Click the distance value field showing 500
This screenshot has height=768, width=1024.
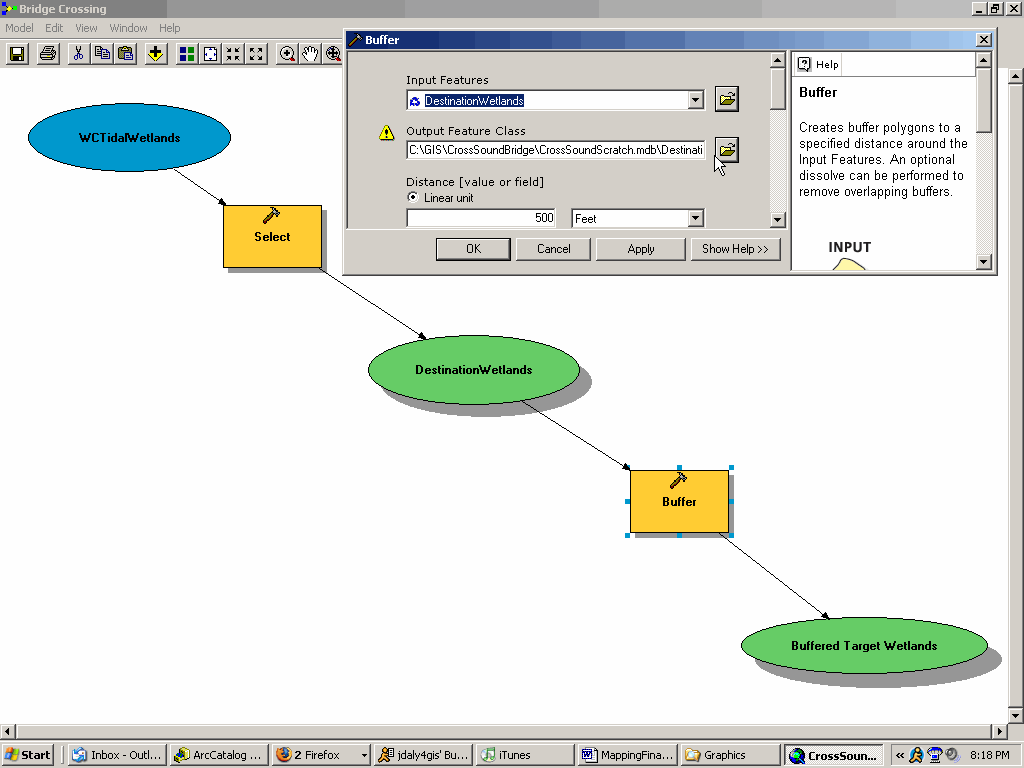481,218
